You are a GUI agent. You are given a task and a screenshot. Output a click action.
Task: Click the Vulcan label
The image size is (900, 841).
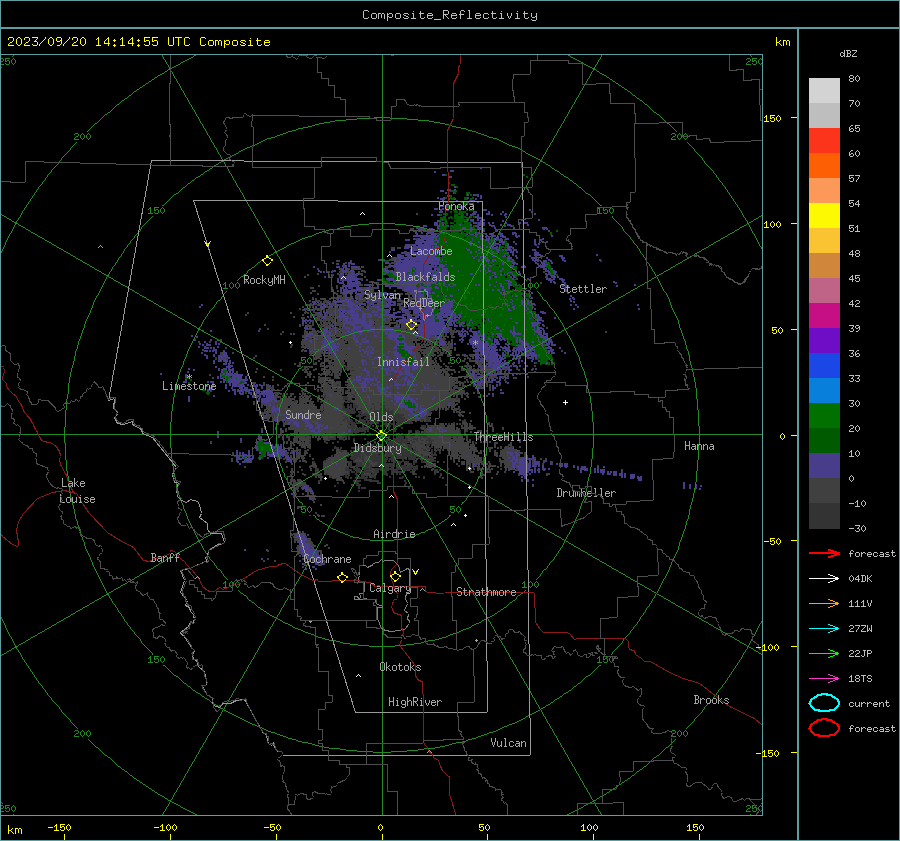coord(508,743)
